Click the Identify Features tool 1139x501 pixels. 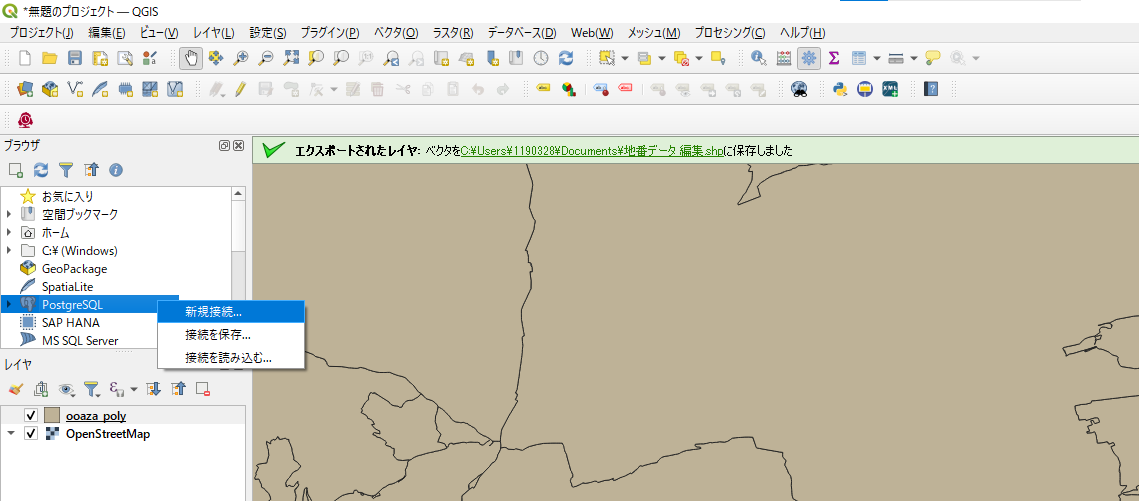[758, 58]
